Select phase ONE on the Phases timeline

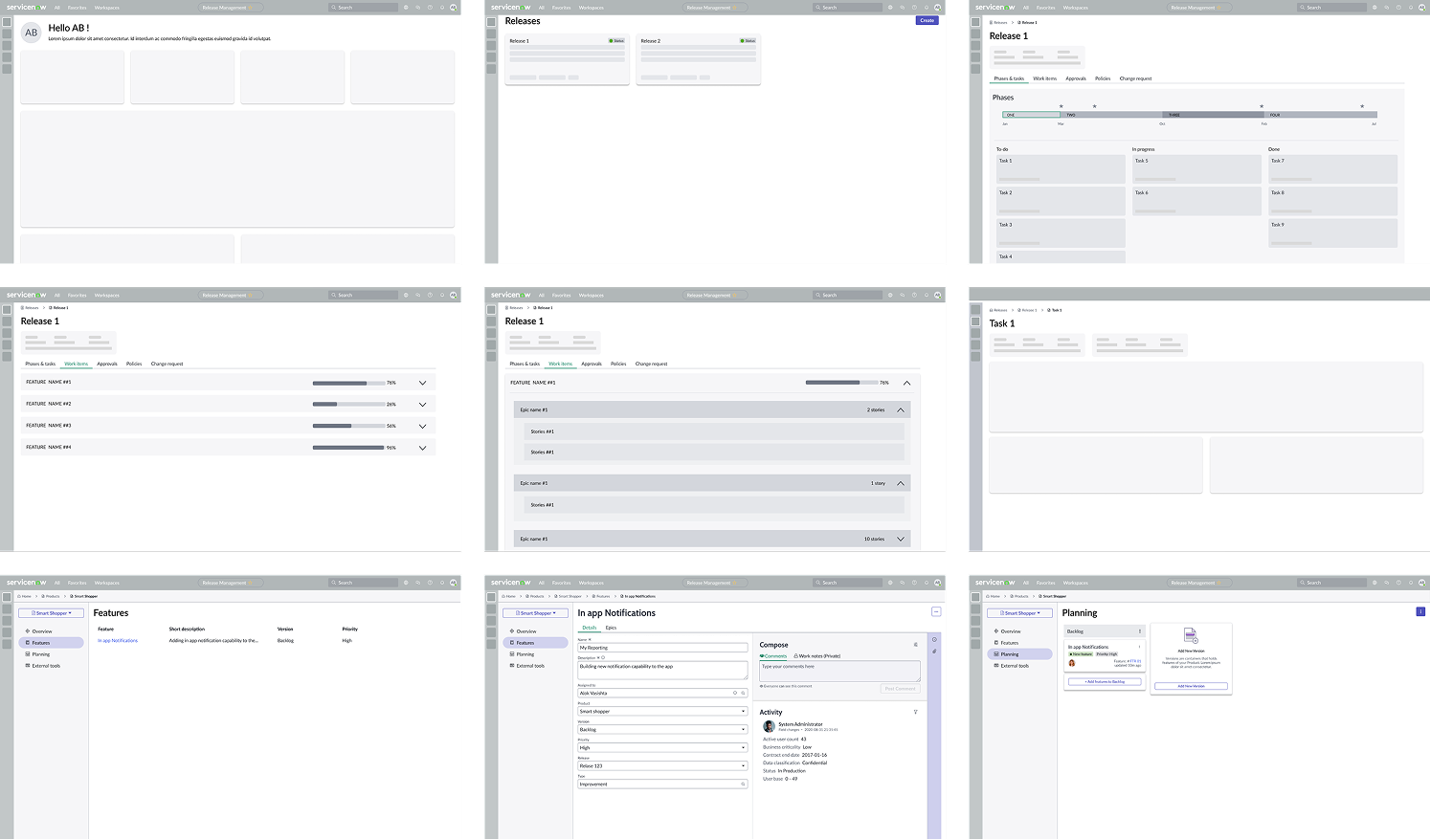[x=1031, y=115]
